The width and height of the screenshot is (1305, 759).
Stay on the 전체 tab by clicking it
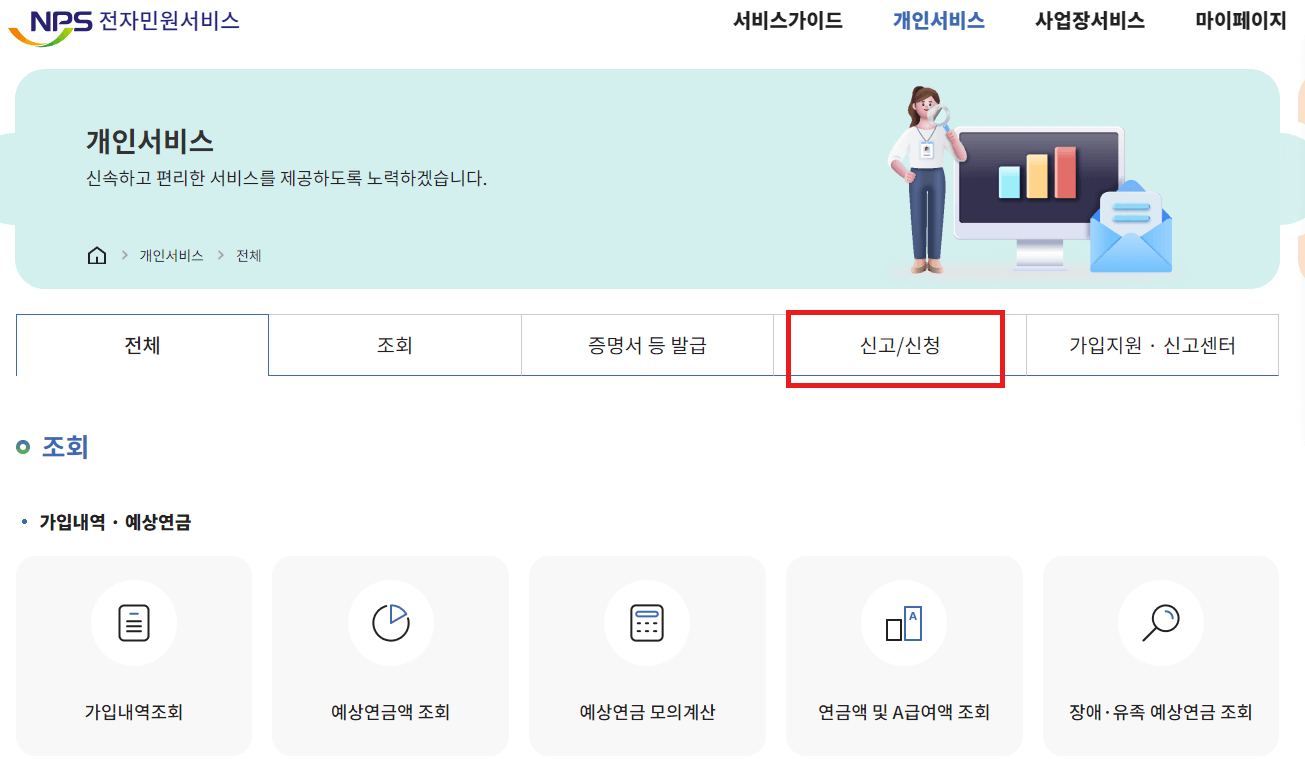[141, 344]
